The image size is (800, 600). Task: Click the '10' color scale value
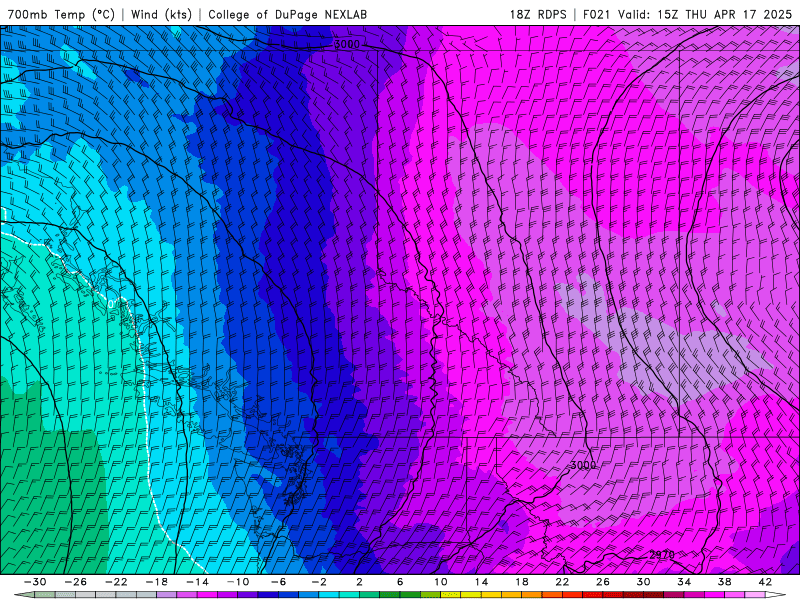pyautogui.click(x=440, y=582)
